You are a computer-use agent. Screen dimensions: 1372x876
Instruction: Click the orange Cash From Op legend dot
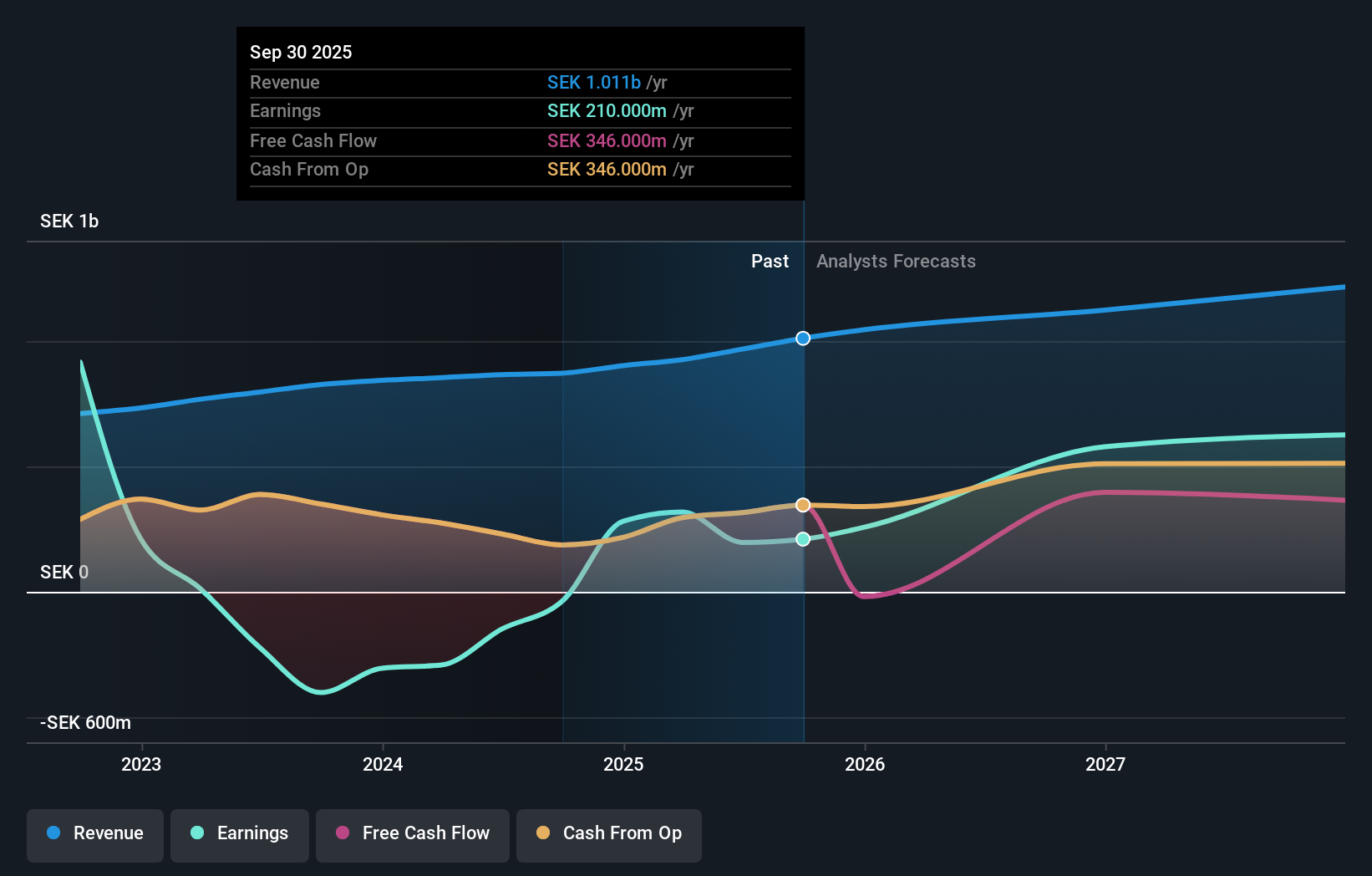click(544, 833)
